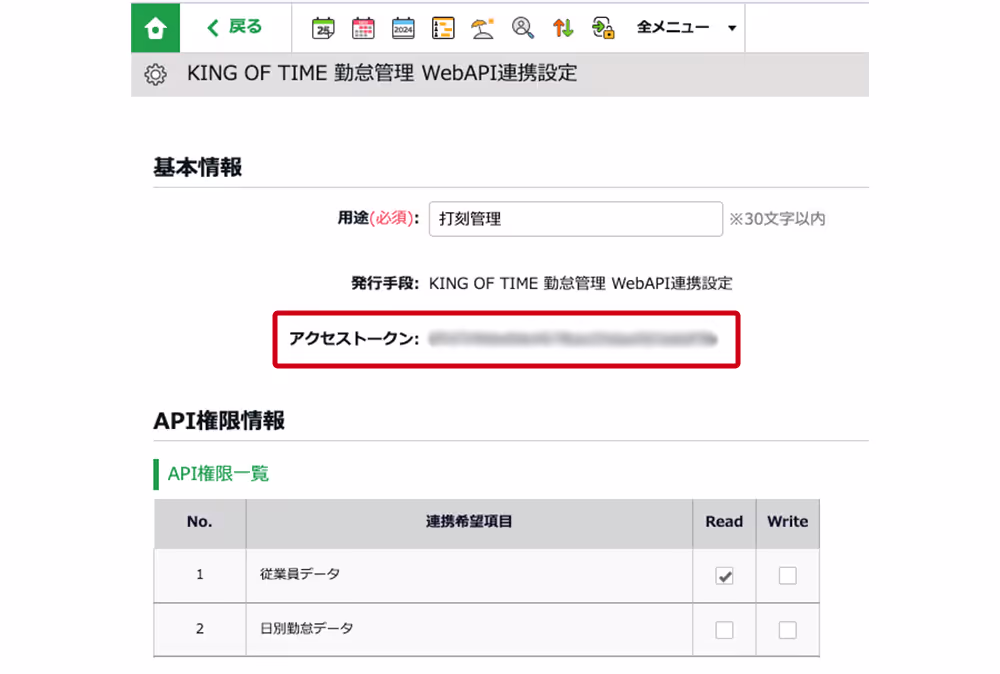This screenshot has height=674, width=1000.
Task: Click row number 1 cell
Action: tap(200, 575)
